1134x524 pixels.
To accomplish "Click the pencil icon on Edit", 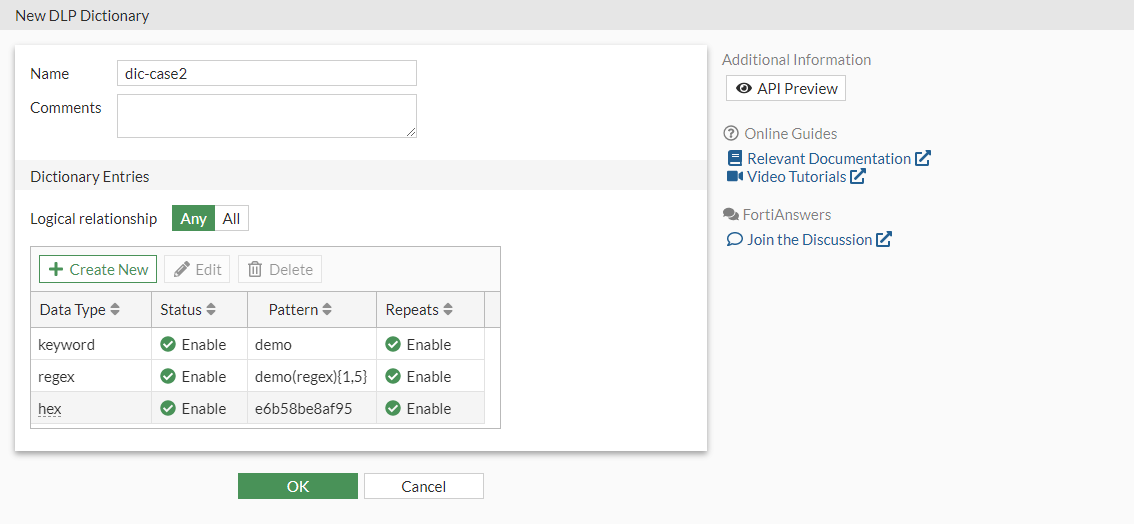I will [x=182, y=270].
